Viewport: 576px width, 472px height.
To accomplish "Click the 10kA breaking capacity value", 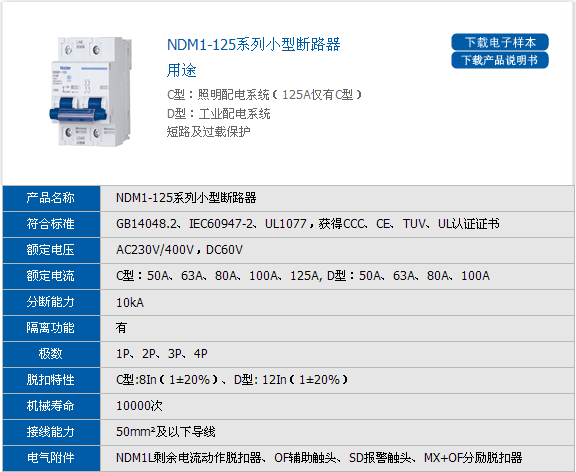I will (130, 303).
